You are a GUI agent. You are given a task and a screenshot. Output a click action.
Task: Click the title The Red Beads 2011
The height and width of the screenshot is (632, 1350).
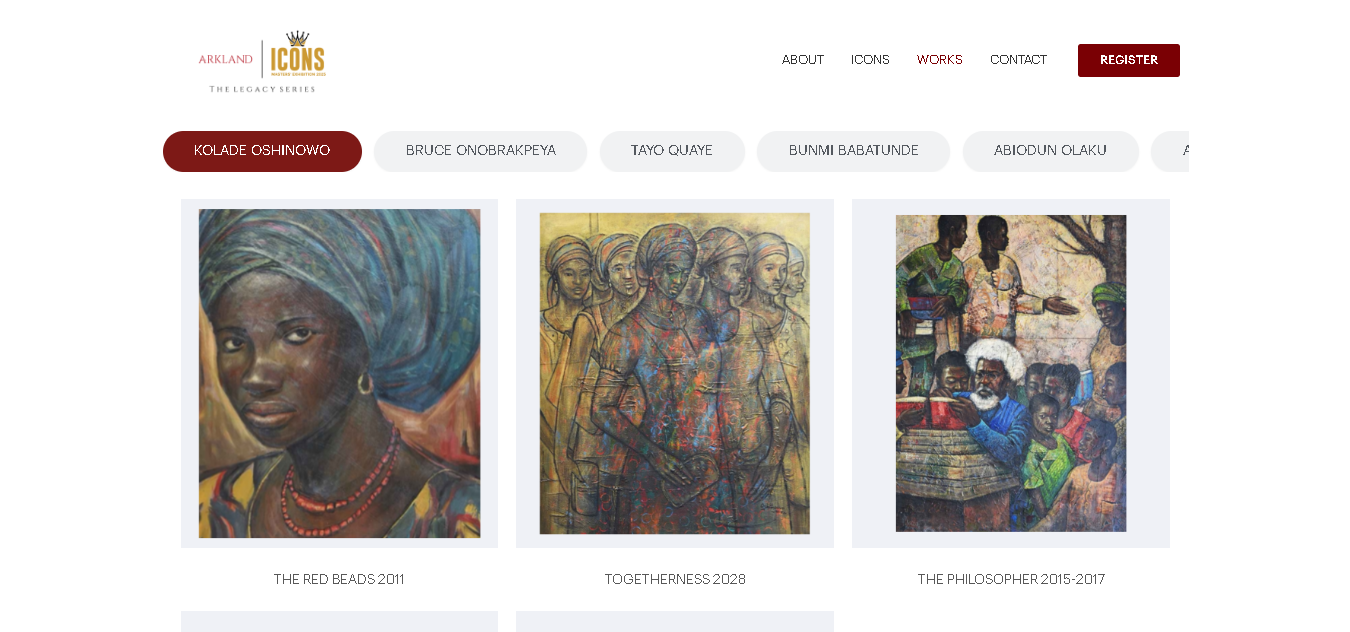339,579
